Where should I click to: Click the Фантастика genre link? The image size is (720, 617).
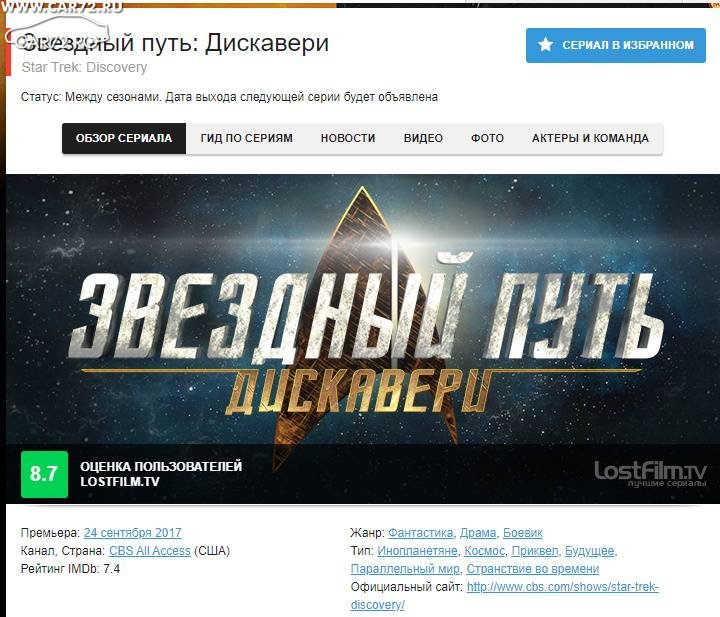point(421,533)
